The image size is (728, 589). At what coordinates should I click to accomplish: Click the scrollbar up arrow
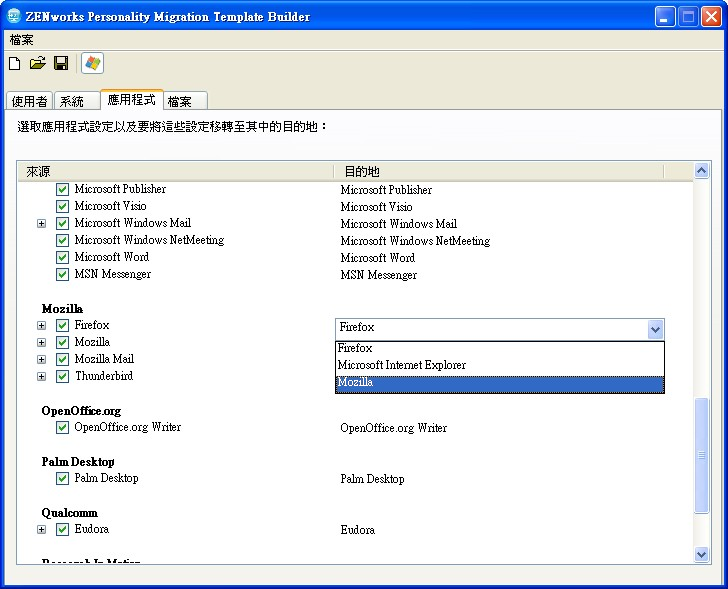click(x=701, y=171)
